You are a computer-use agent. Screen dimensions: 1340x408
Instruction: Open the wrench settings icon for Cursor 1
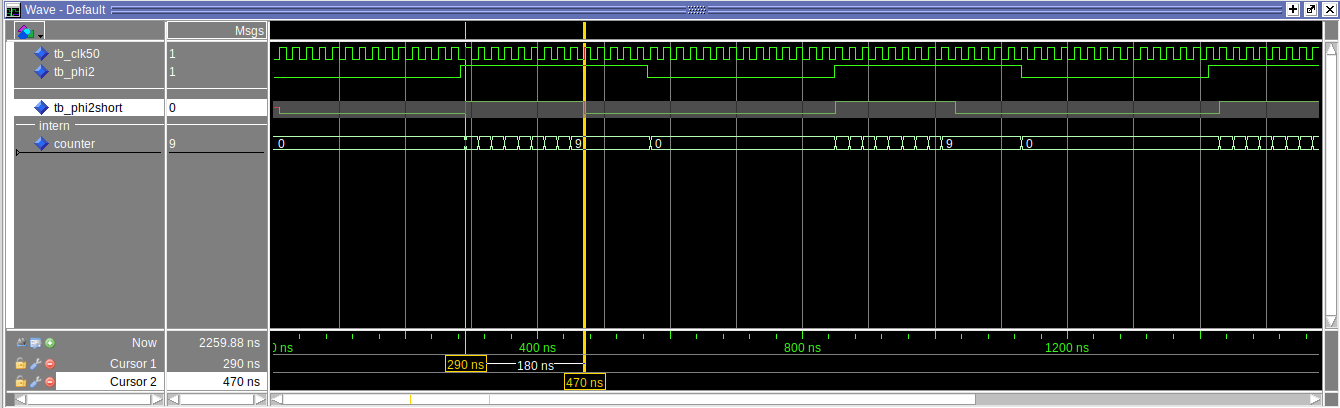pos(35,364)
